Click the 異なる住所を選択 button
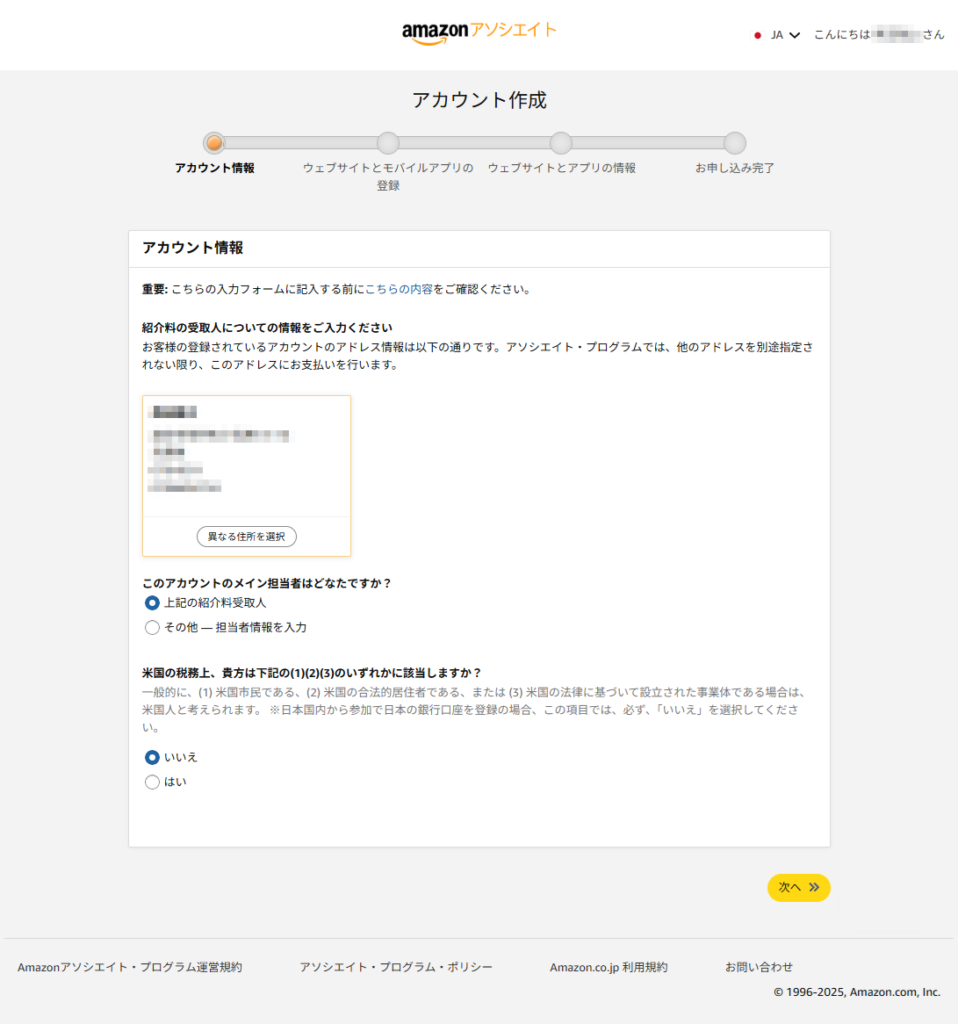The image size is (958, 1024). [x=246, y=536]
